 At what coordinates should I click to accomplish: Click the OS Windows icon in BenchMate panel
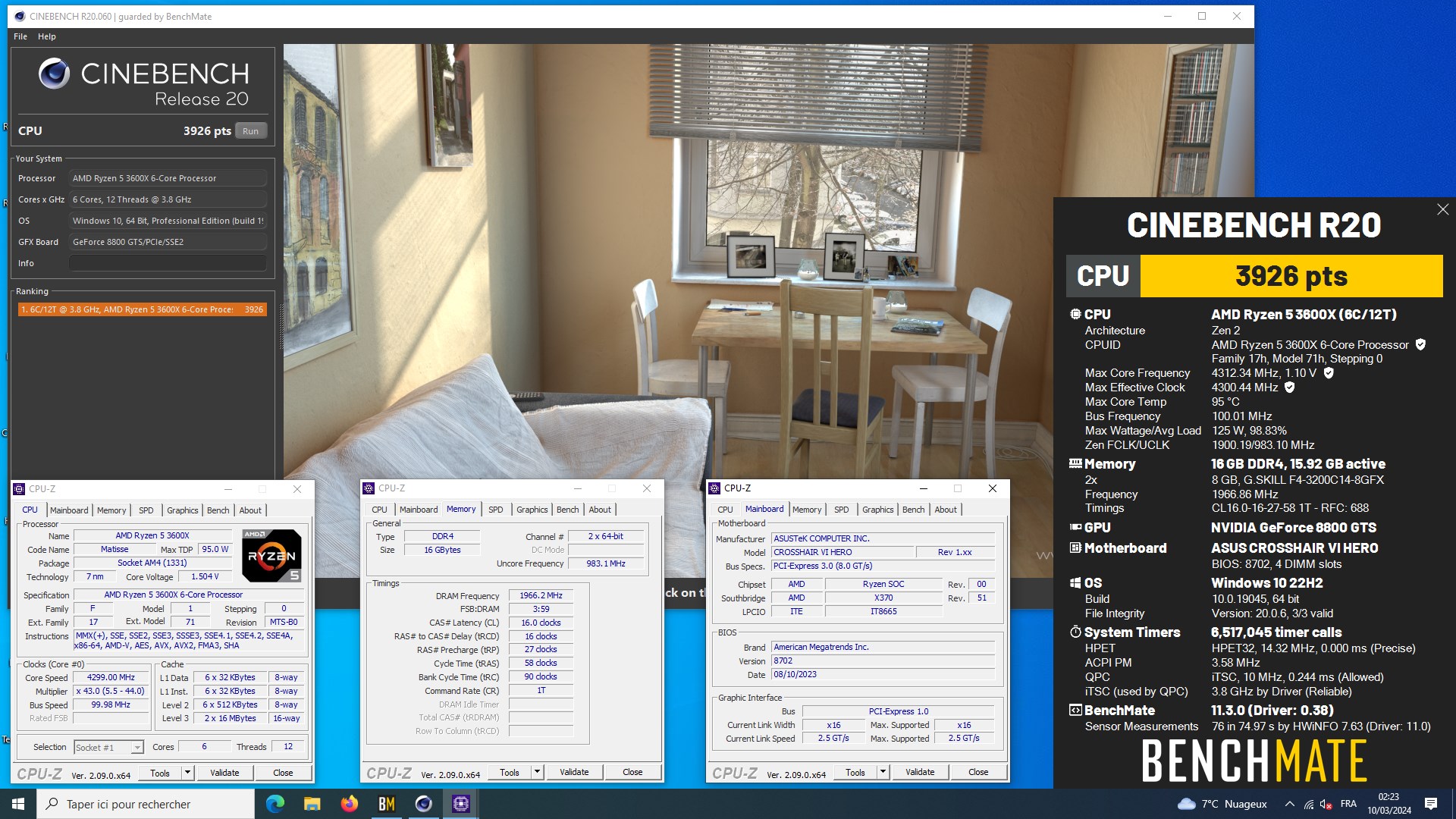[1075, 582]
